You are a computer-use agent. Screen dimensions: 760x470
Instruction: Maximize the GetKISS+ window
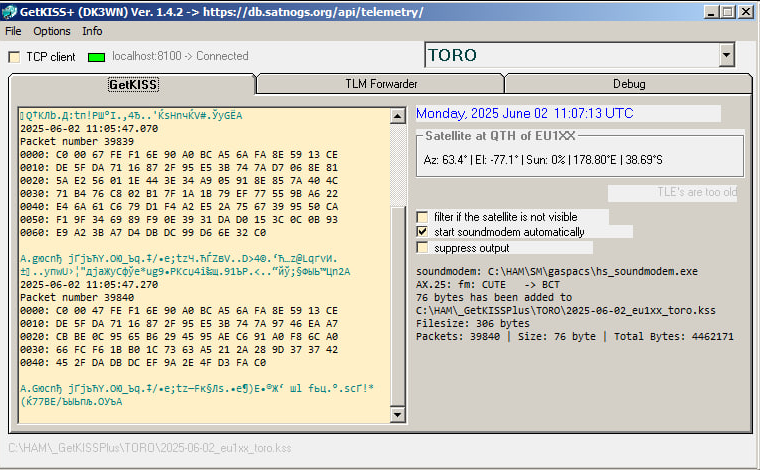728,12
